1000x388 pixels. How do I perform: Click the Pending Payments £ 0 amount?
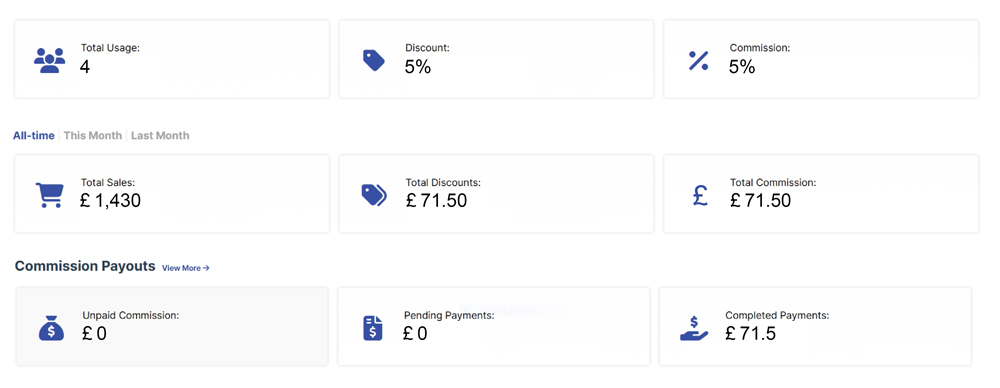415,333
